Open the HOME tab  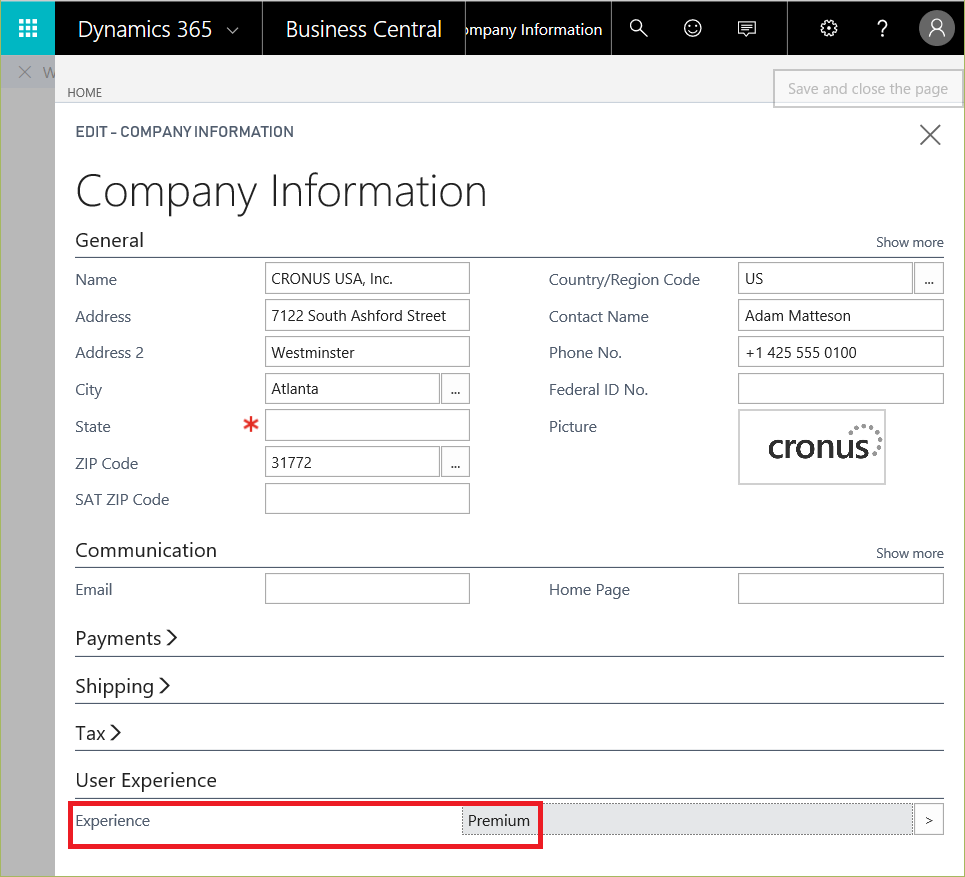[84, 92]
